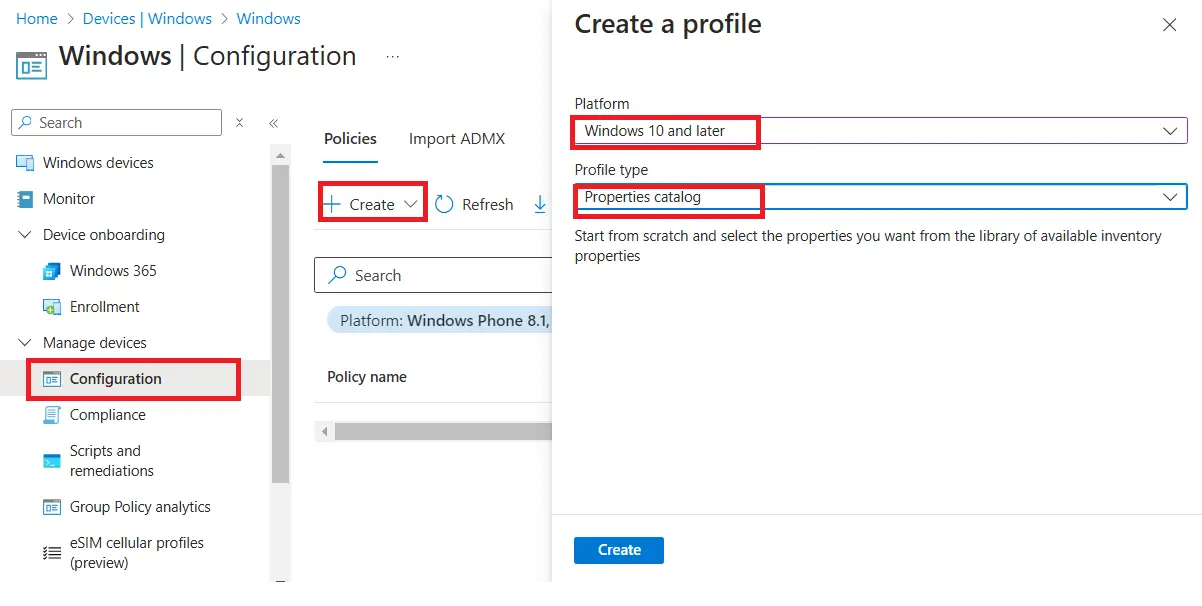Image resolution: width=1202 pixels, height=606 pixels.
Task: Collapse the sidebar with double chevron
Action: [273, 123]
